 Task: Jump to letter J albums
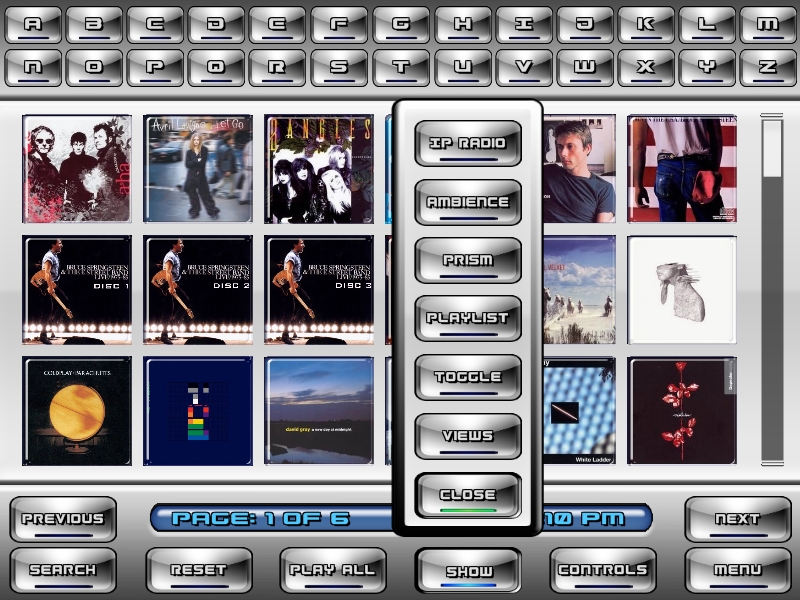[585, 24]
